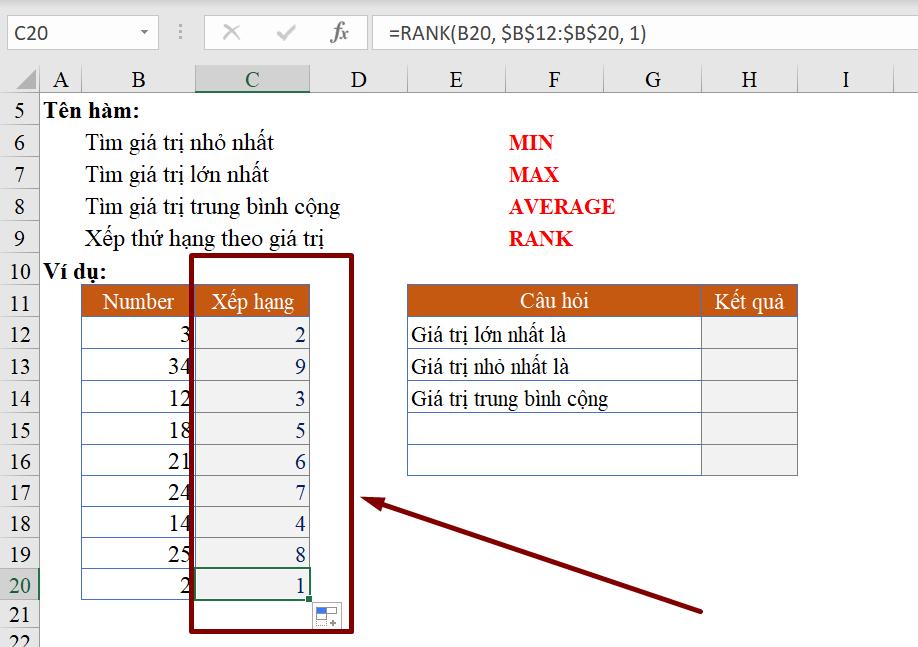918x647 pixels.
Task: Open the Name Box dropdown arrow
Action: click(x=143, y=31)
